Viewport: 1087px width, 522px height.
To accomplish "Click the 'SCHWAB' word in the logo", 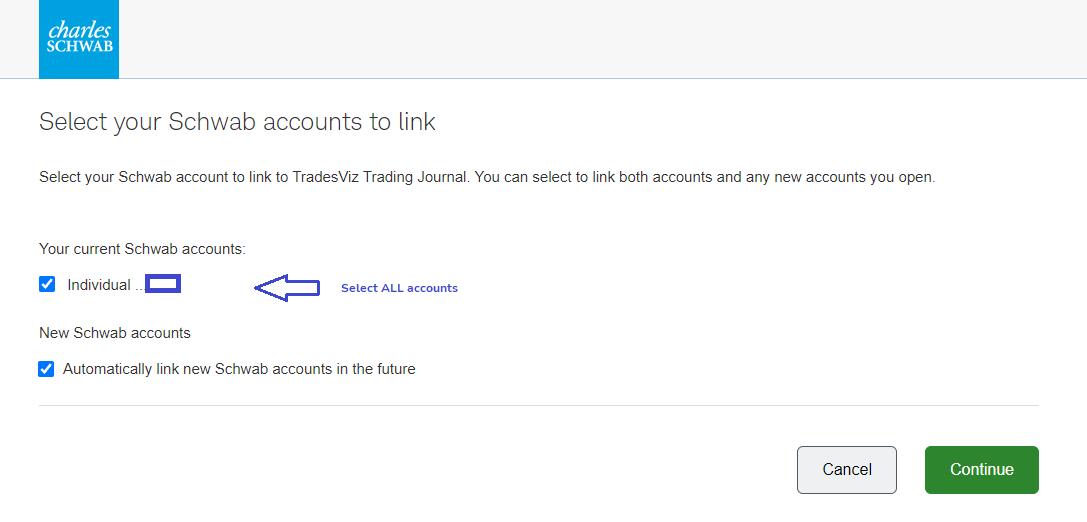I will [x=79, y=46].
